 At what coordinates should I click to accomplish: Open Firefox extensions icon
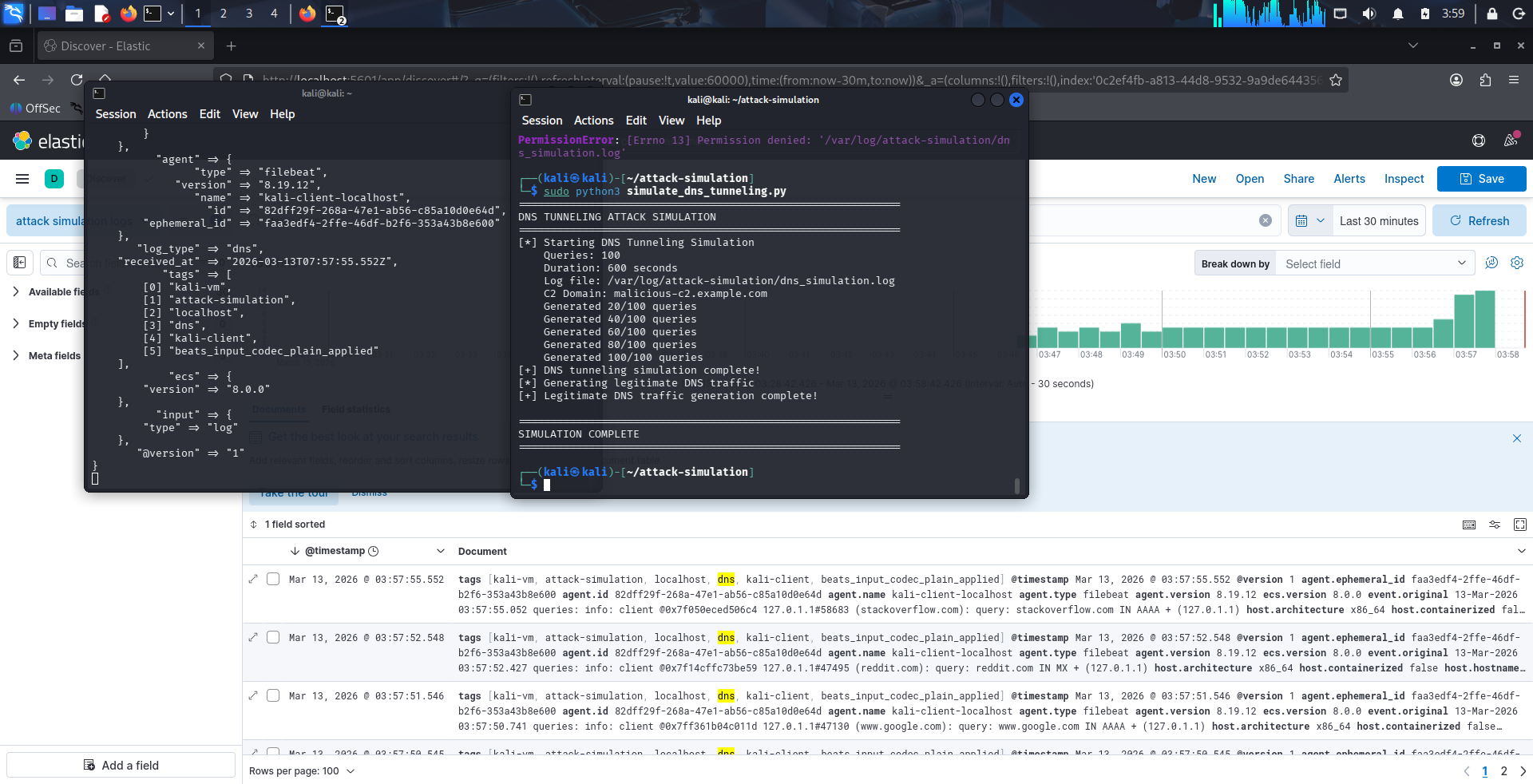coord(1485,80)
